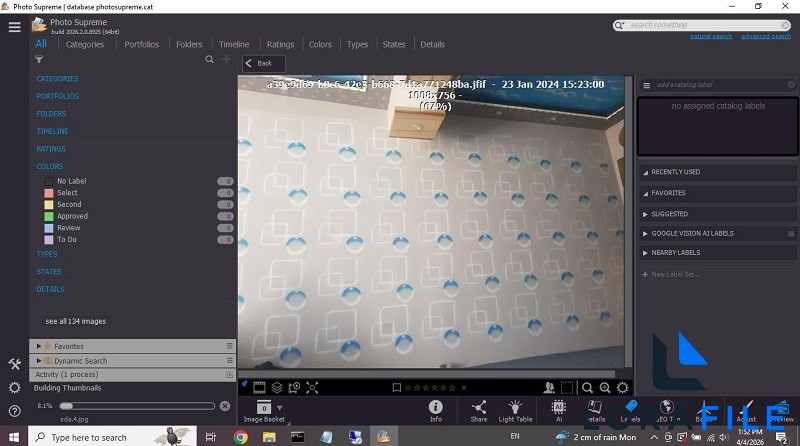Click the advanced search link
The image size is (800, 446).
click(766, 36)
